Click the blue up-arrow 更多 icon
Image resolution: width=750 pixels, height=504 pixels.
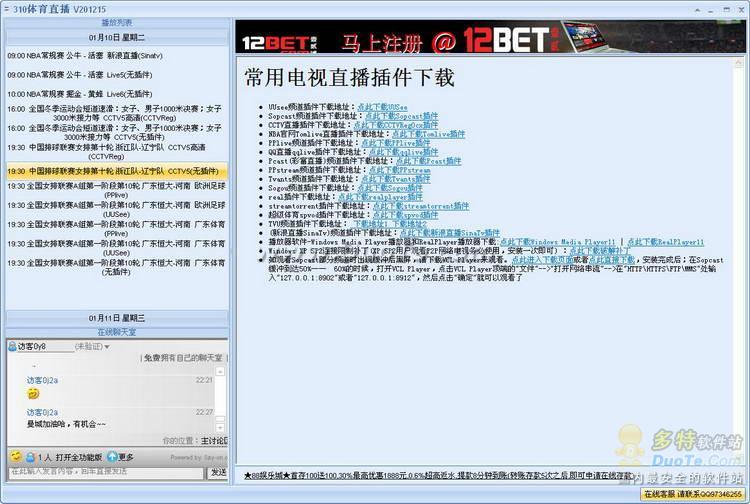[112, 457]
